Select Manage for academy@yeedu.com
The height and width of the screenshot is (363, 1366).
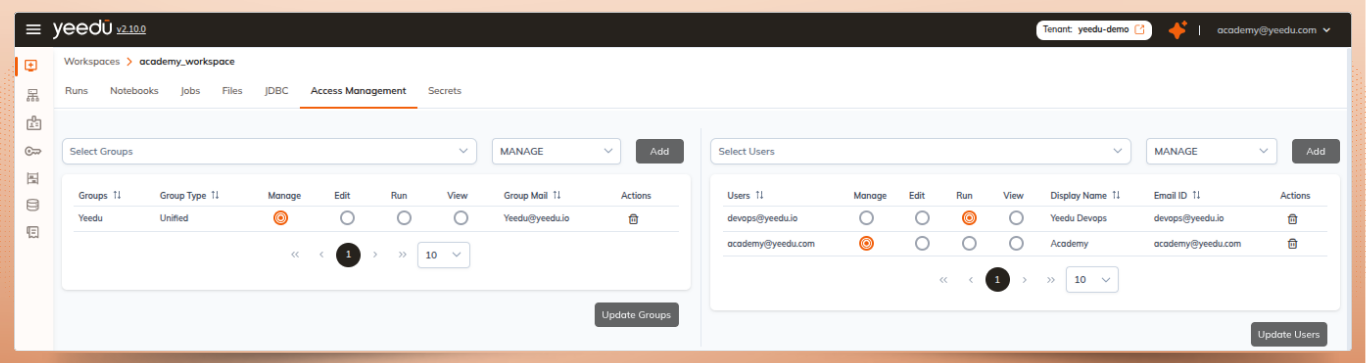(x=866, y=243)
